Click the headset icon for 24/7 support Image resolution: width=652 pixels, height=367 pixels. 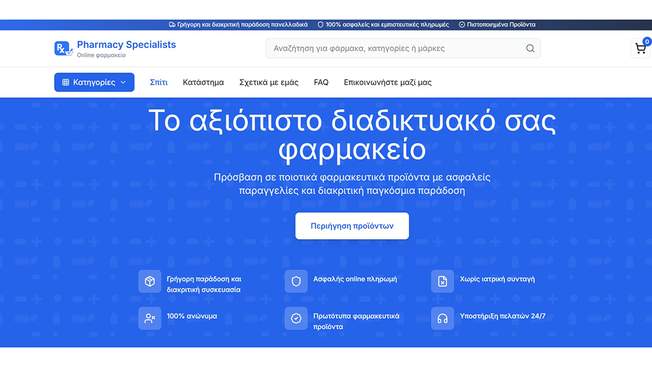(442, 318)
